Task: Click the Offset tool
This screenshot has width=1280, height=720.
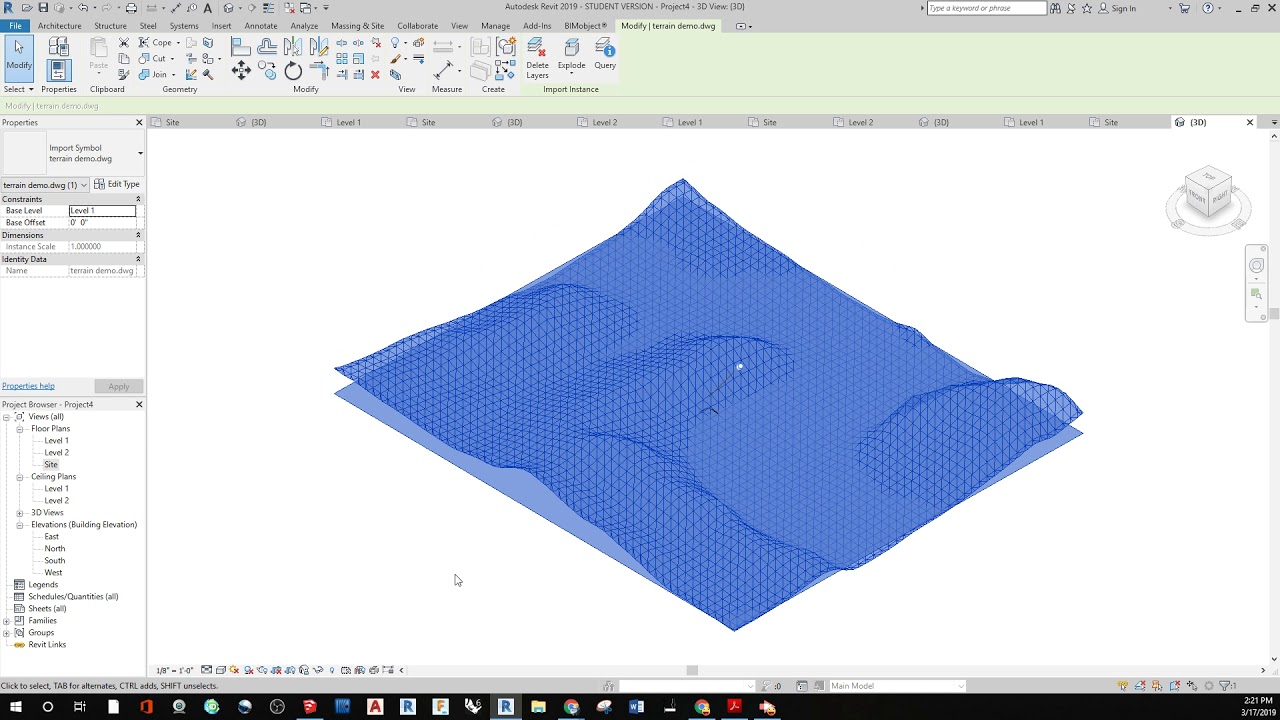Action: pos(267,46)
